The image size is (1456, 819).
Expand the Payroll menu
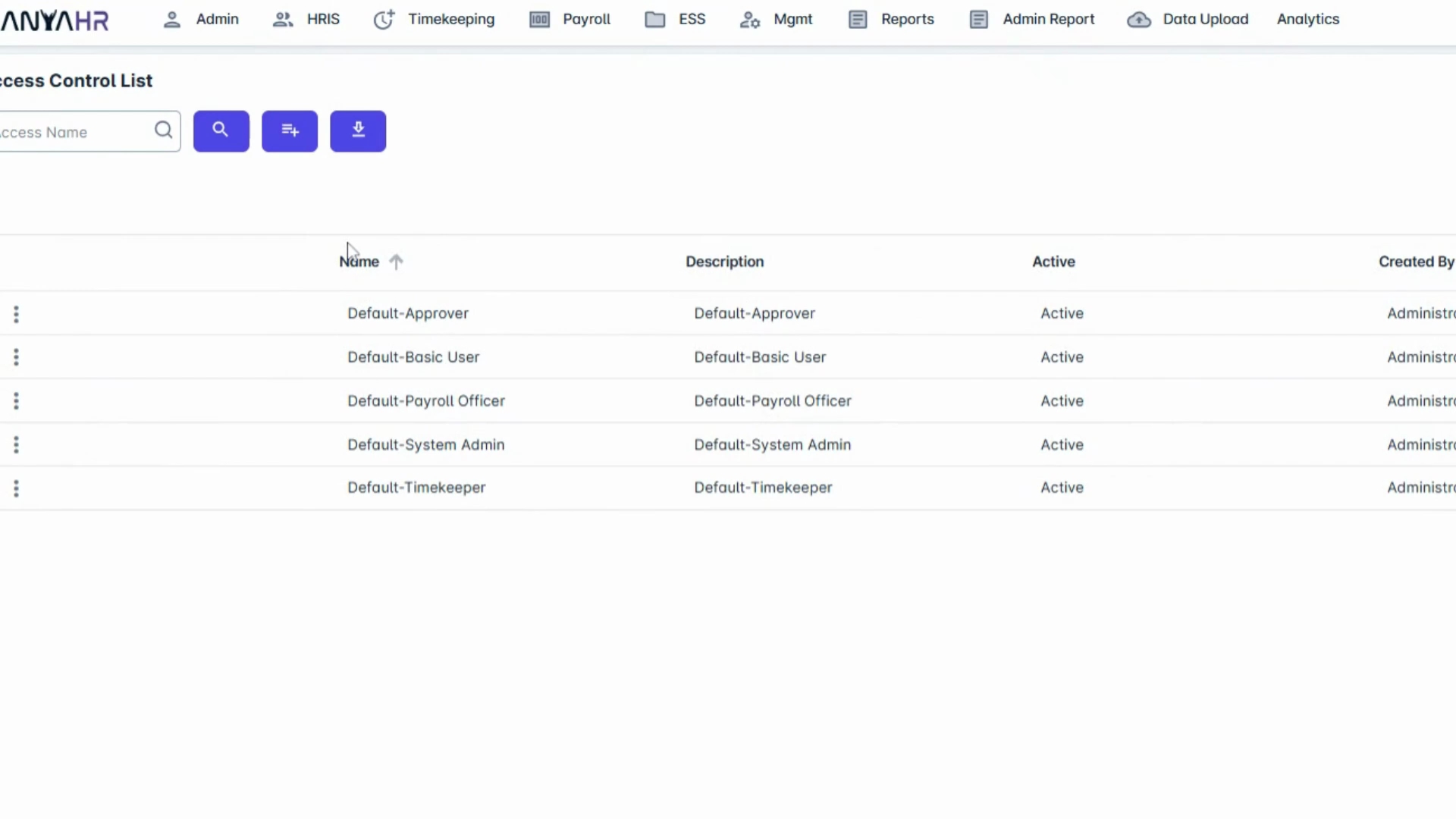point(570,20)
